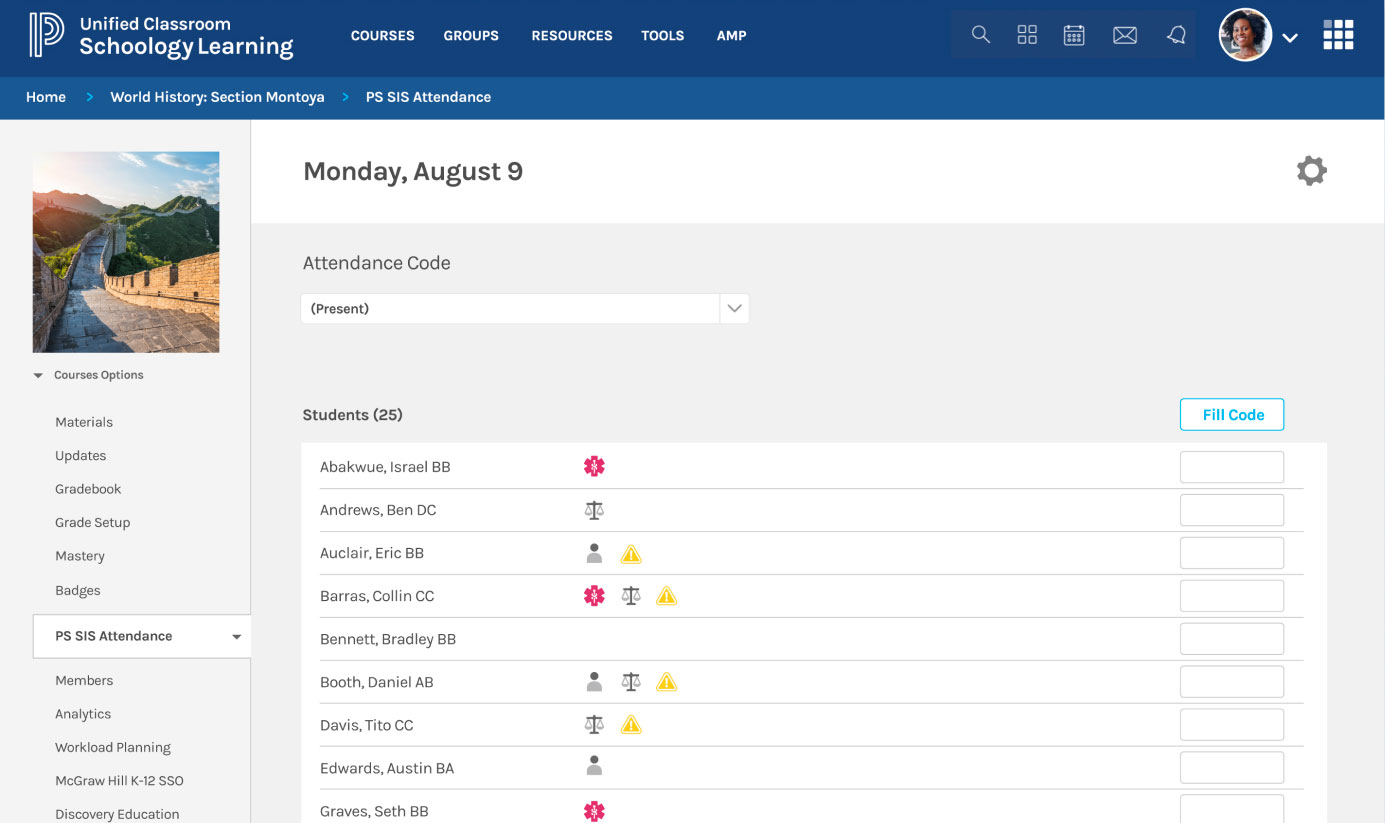Click the medical alert icon for Abakwue, Israel
1385x823 pixels.
pos(594,466)
